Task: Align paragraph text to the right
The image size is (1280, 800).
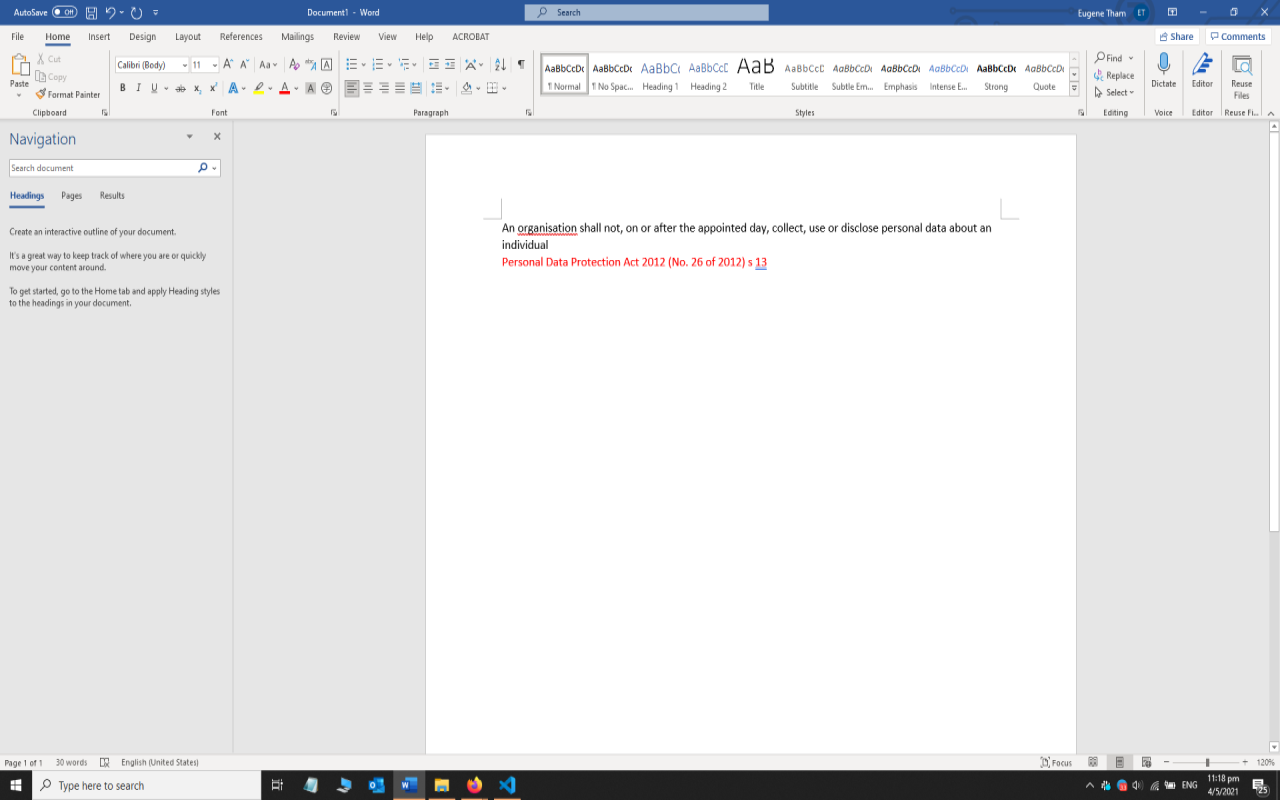Action: tap(384, 88)
